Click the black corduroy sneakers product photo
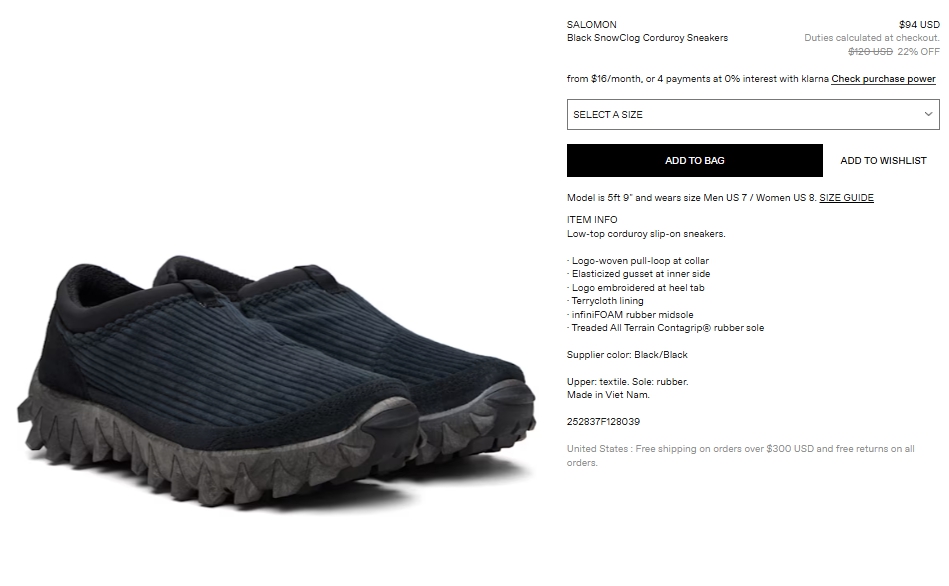 click(277, 381)
